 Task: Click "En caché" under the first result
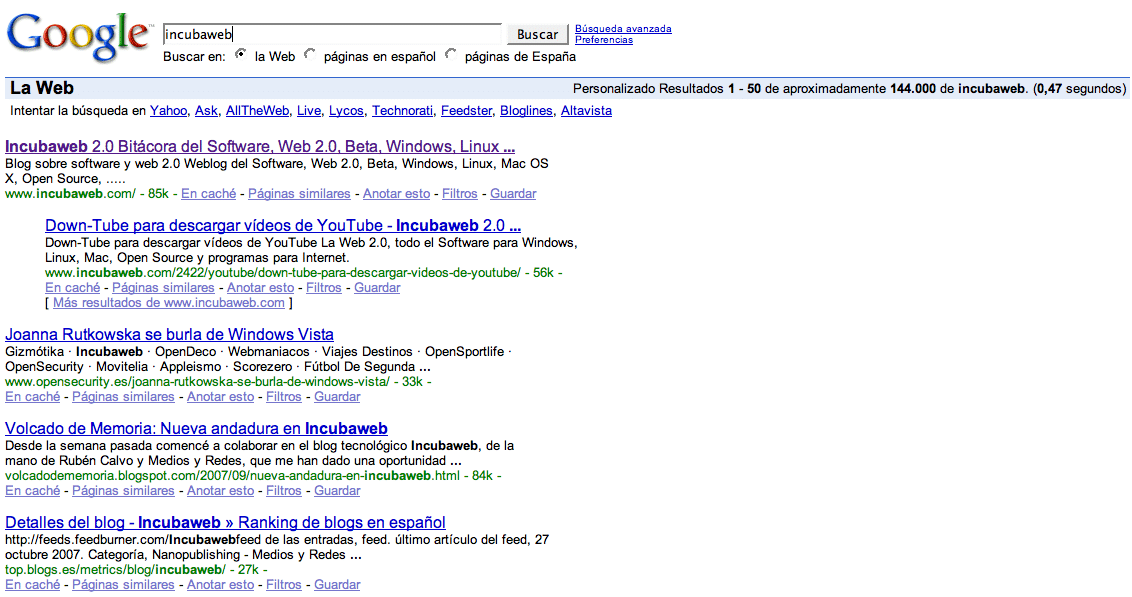pos(208,194)
